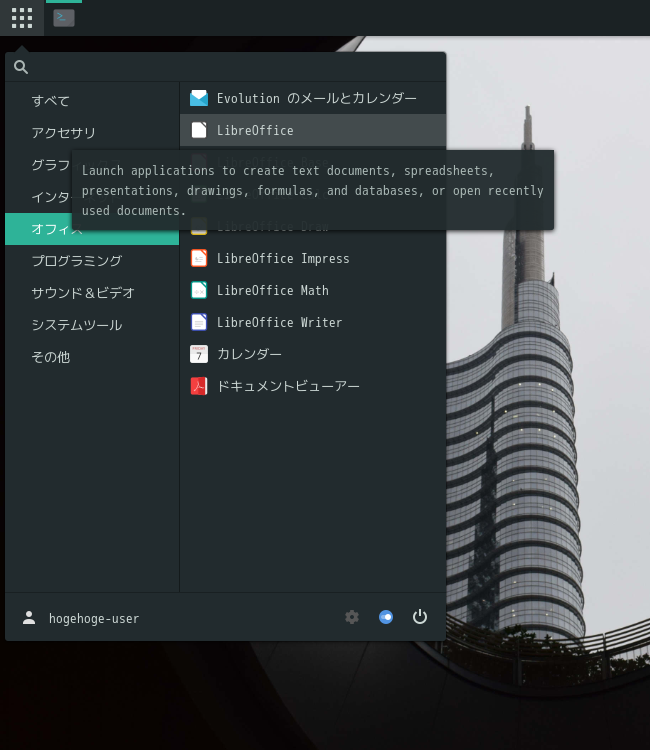
Task: Select the システムツール category
Action: click(x=92, y=325)
